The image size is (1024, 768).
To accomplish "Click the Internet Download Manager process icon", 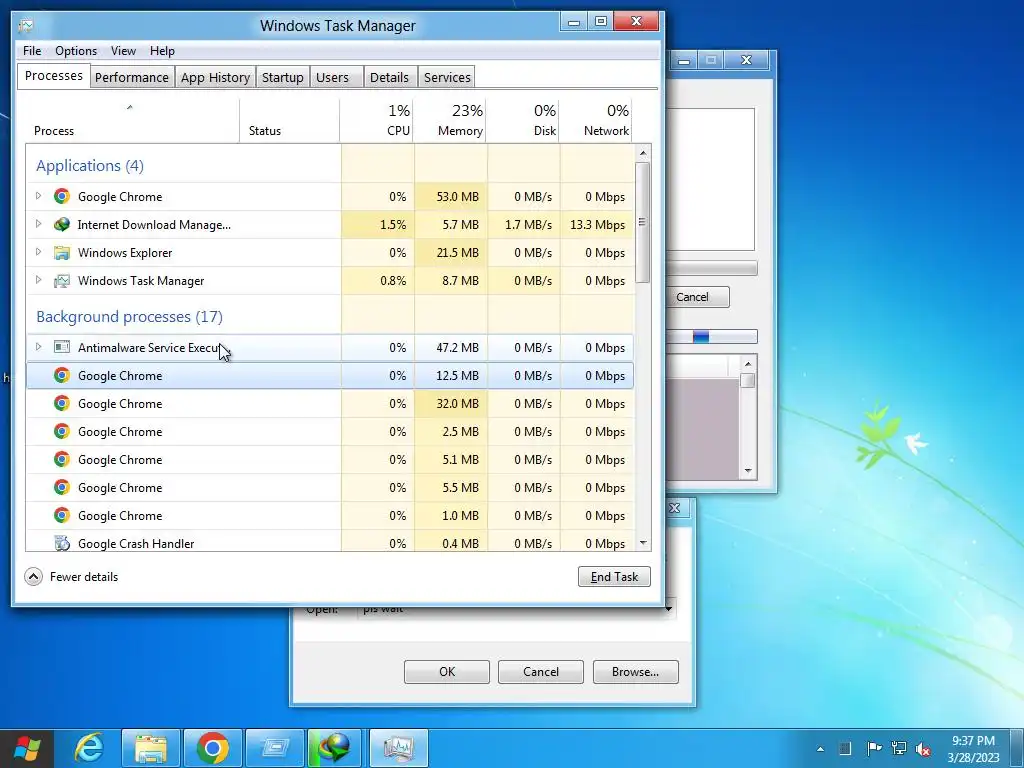I will pyautogui.click(x=62, y=225).
